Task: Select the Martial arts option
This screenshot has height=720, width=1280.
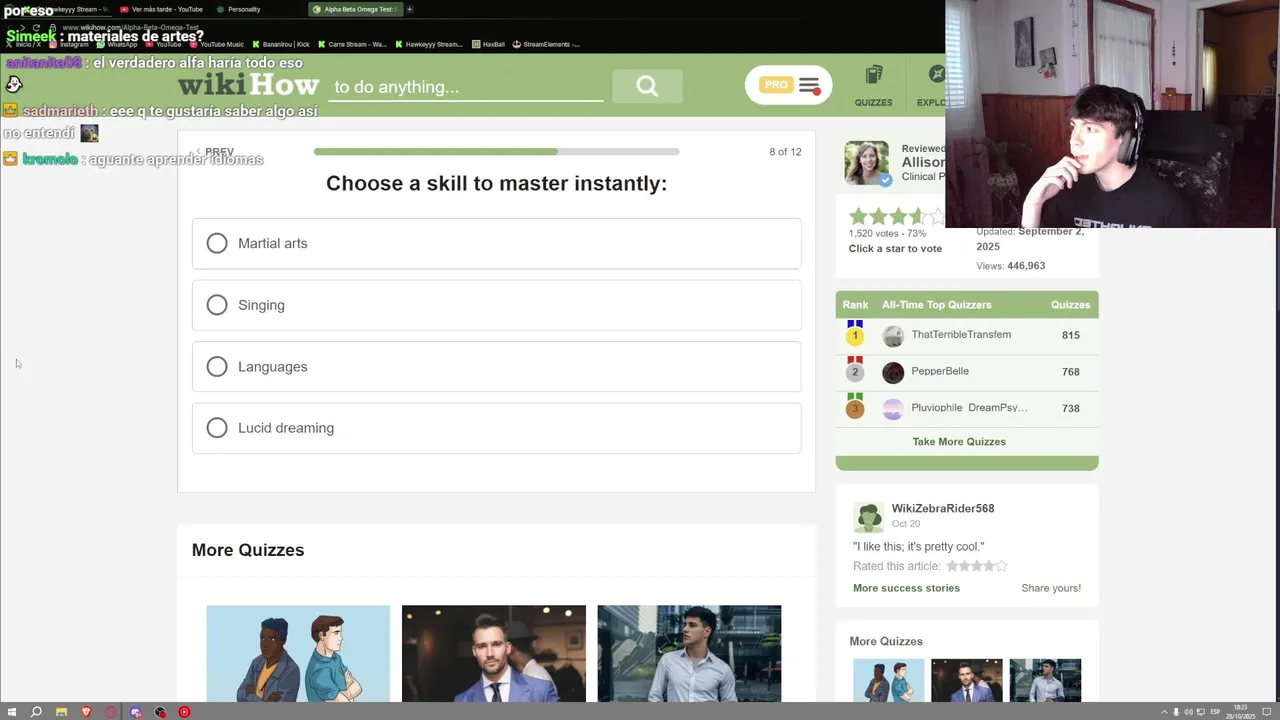Action: coord(496,243)
